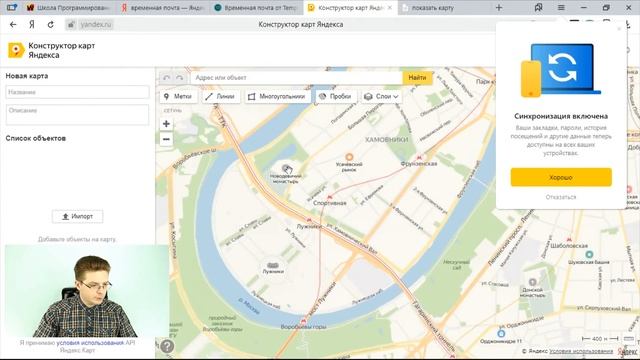This screenshot has width=640, height=360.
Task: Switch to the Временная почта от Temp tab
Action: coord(256,8)
